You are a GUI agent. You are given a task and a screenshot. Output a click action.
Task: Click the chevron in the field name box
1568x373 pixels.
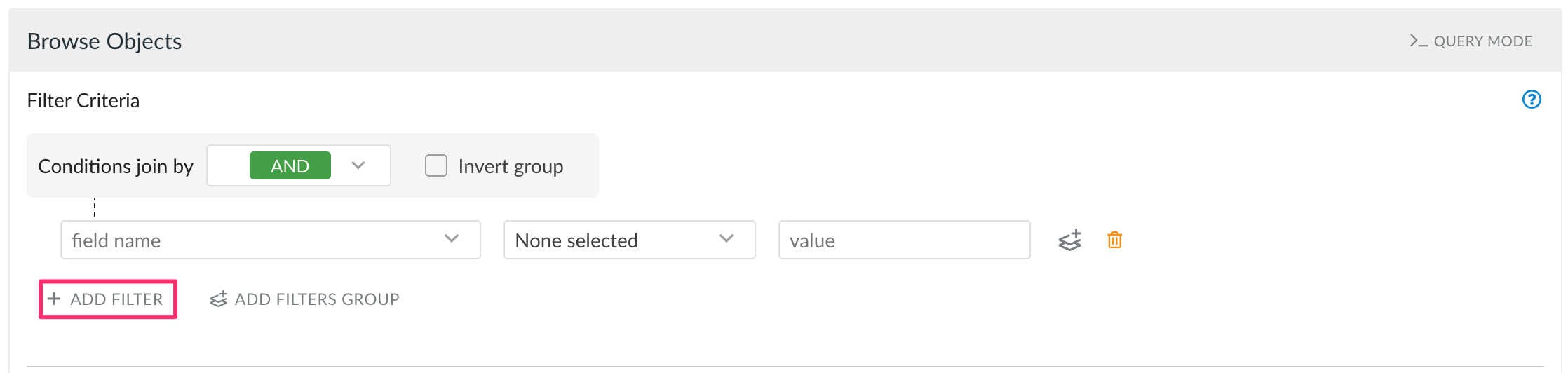coord(452,239)
